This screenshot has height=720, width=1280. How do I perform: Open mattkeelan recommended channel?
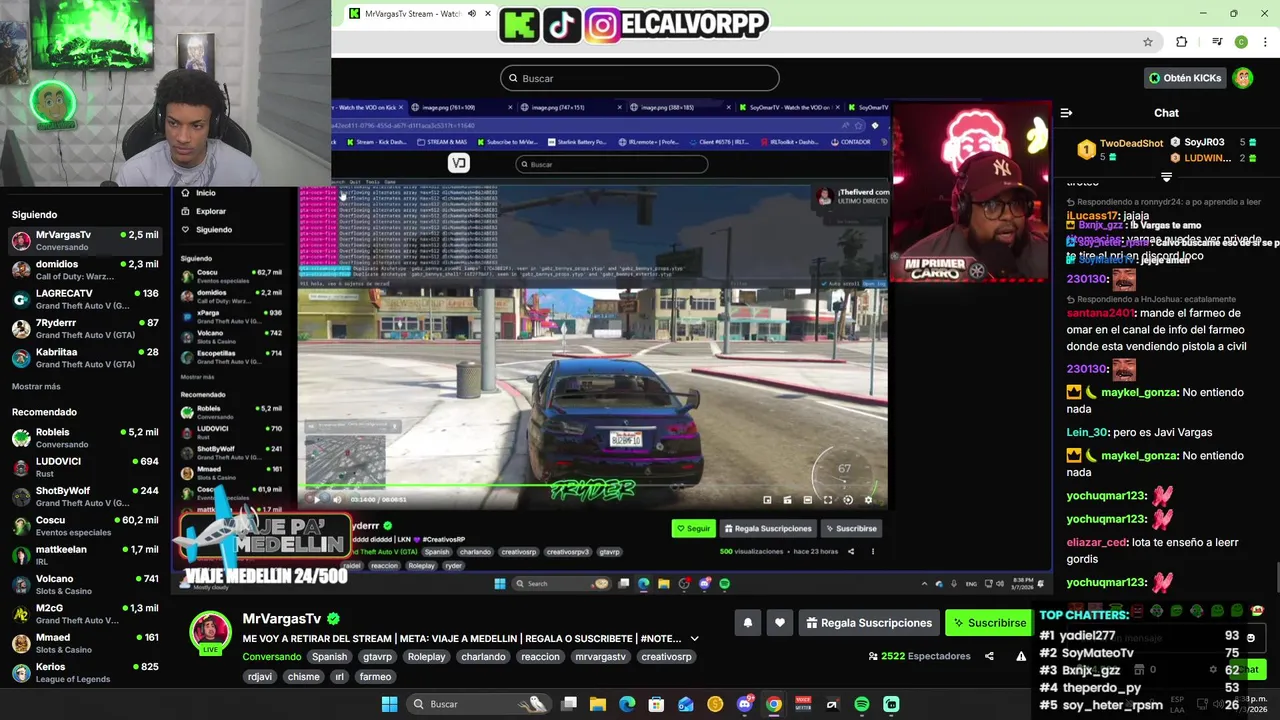coord(85,555)
